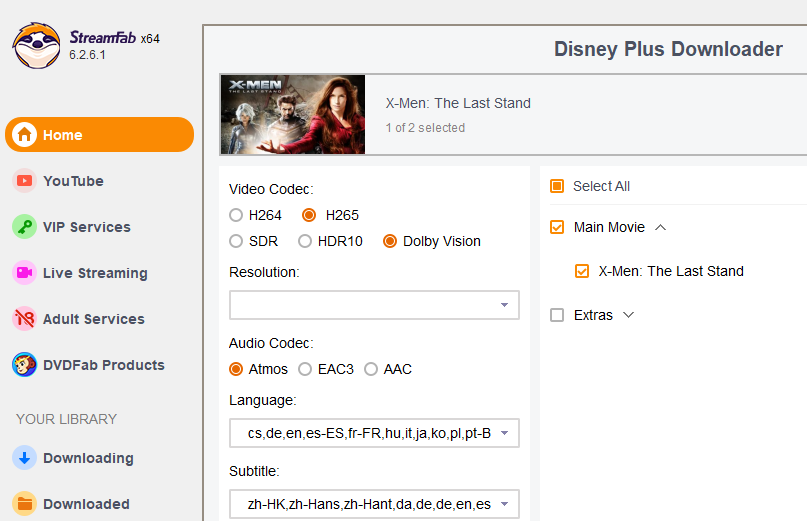Open the Resolution dropdown
Viewport: 807px width, 521px height.
coord(374,305)
